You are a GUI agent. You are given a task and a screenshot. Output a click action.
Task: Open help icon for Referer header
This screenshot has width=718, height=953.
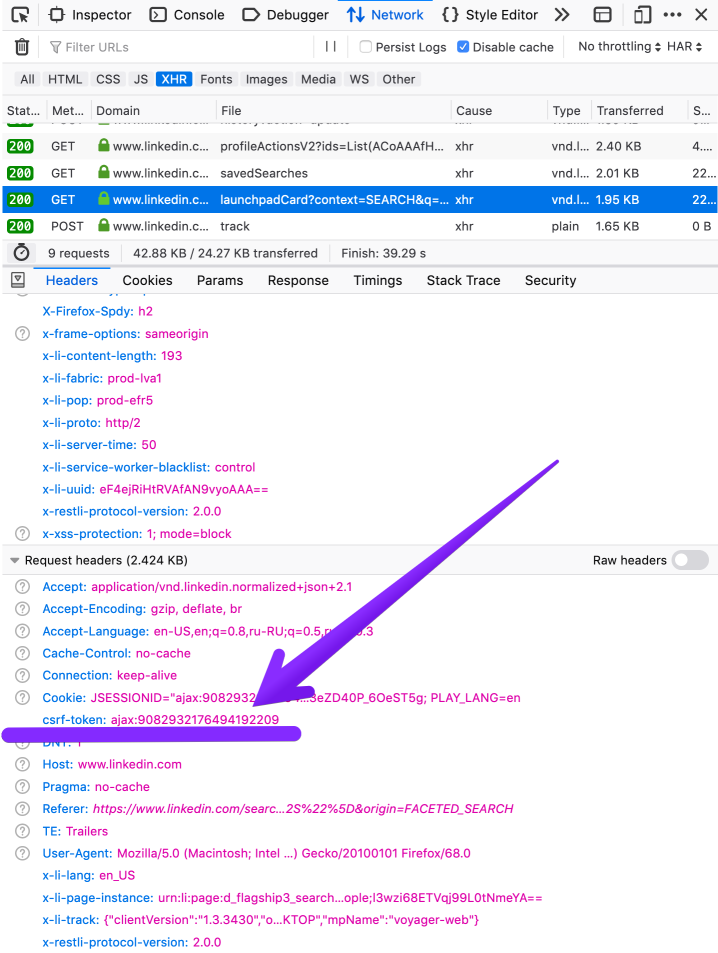(x=22, y=809)
